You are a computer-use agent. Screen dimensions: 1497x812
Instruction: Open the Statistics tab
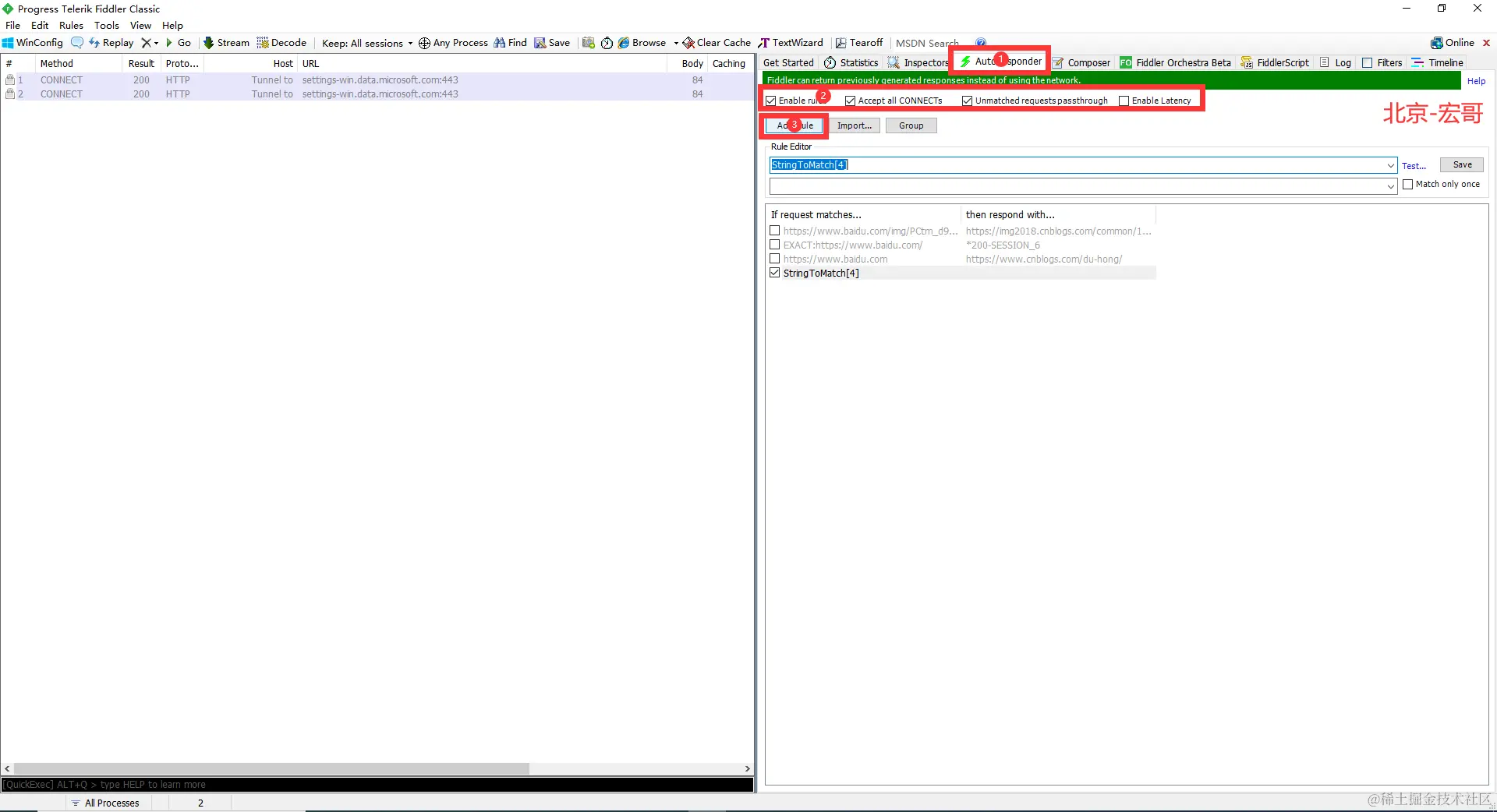pyautogui.click(x=851, y=62)
